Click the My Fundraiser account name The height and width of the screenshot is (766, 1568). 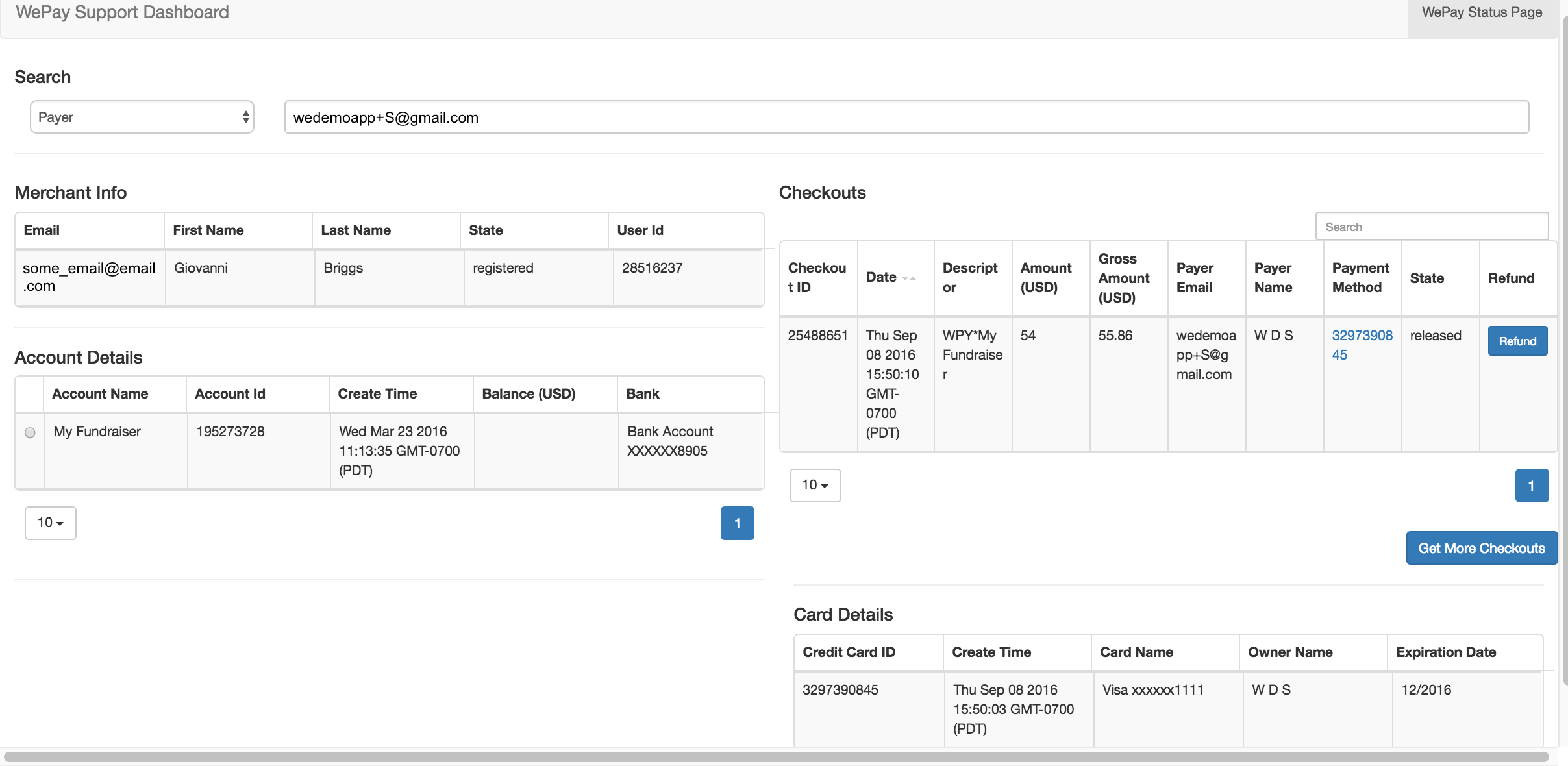click(x=97, y=432)
